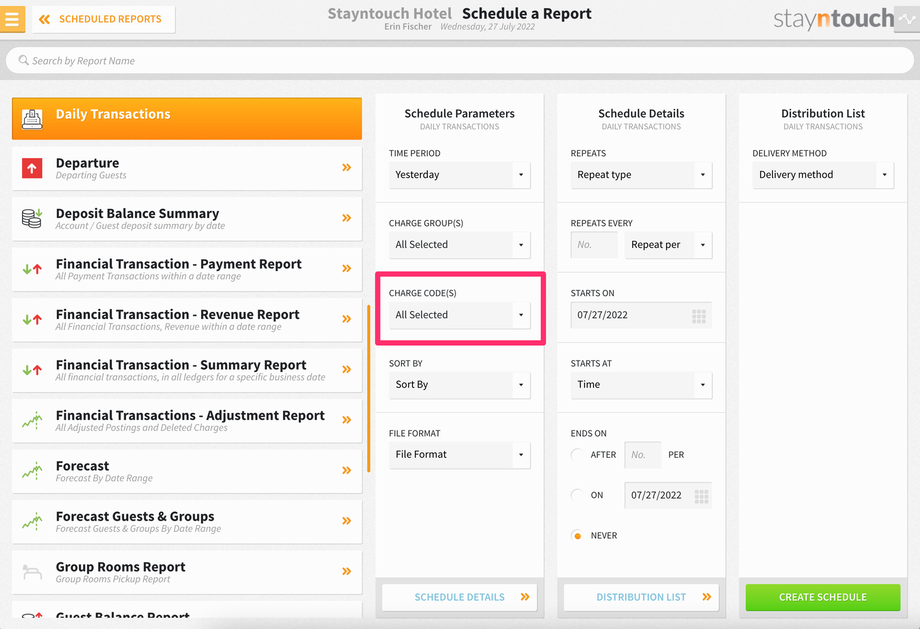Open the Repeat type dropdown

pos(641,175)
